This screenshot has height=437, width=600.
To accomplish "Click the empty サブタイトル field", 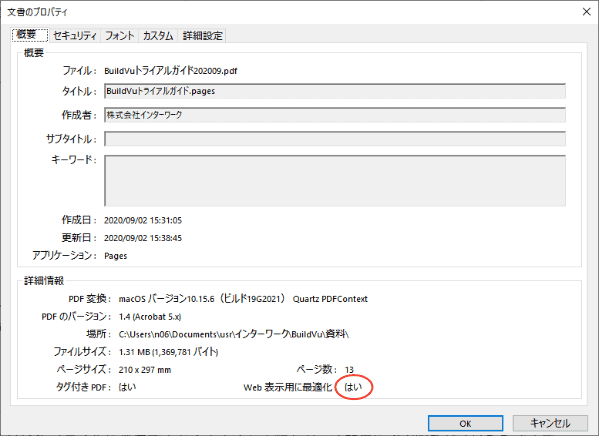I will pos(334,138).
